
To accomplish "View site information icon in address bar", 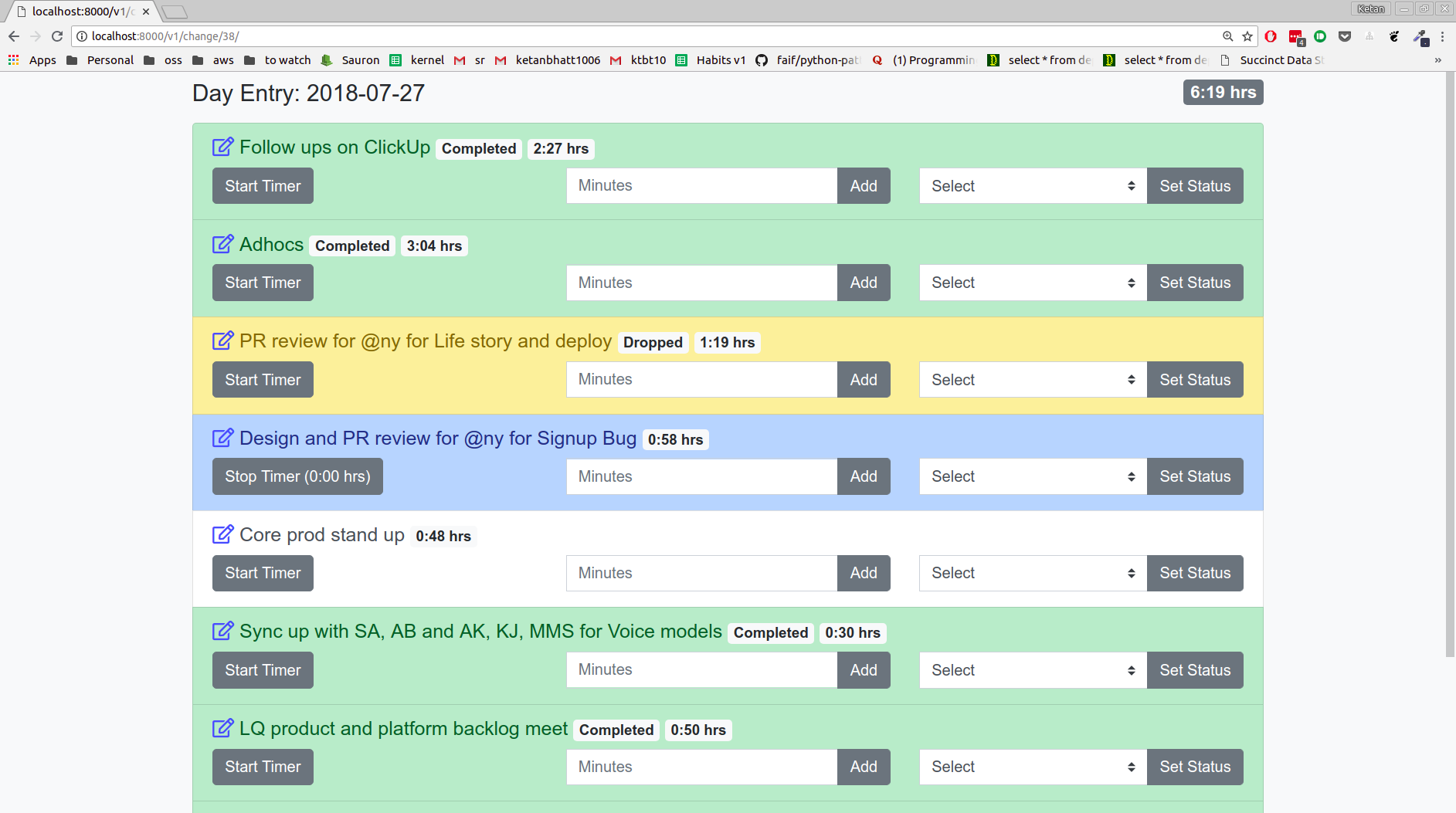I will tap(82, 36).
